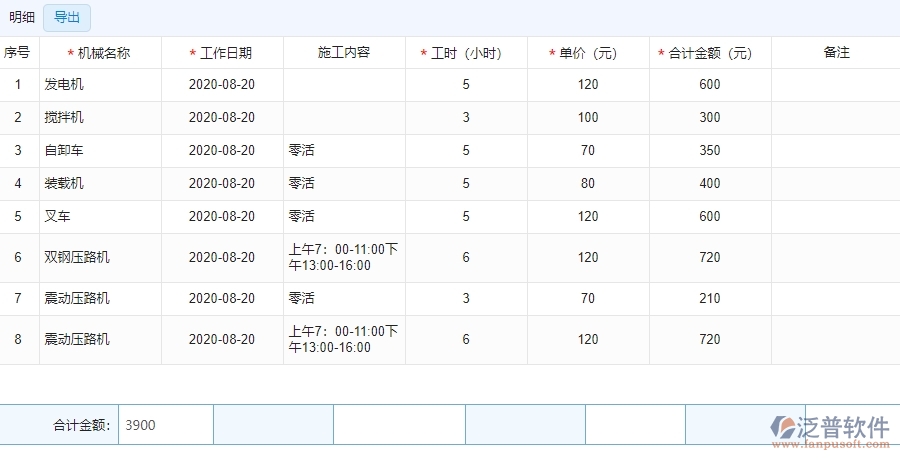Click the 导出 export button
Image resolution: width=900 pixels, height=460 pixels.
click(67, 17)
